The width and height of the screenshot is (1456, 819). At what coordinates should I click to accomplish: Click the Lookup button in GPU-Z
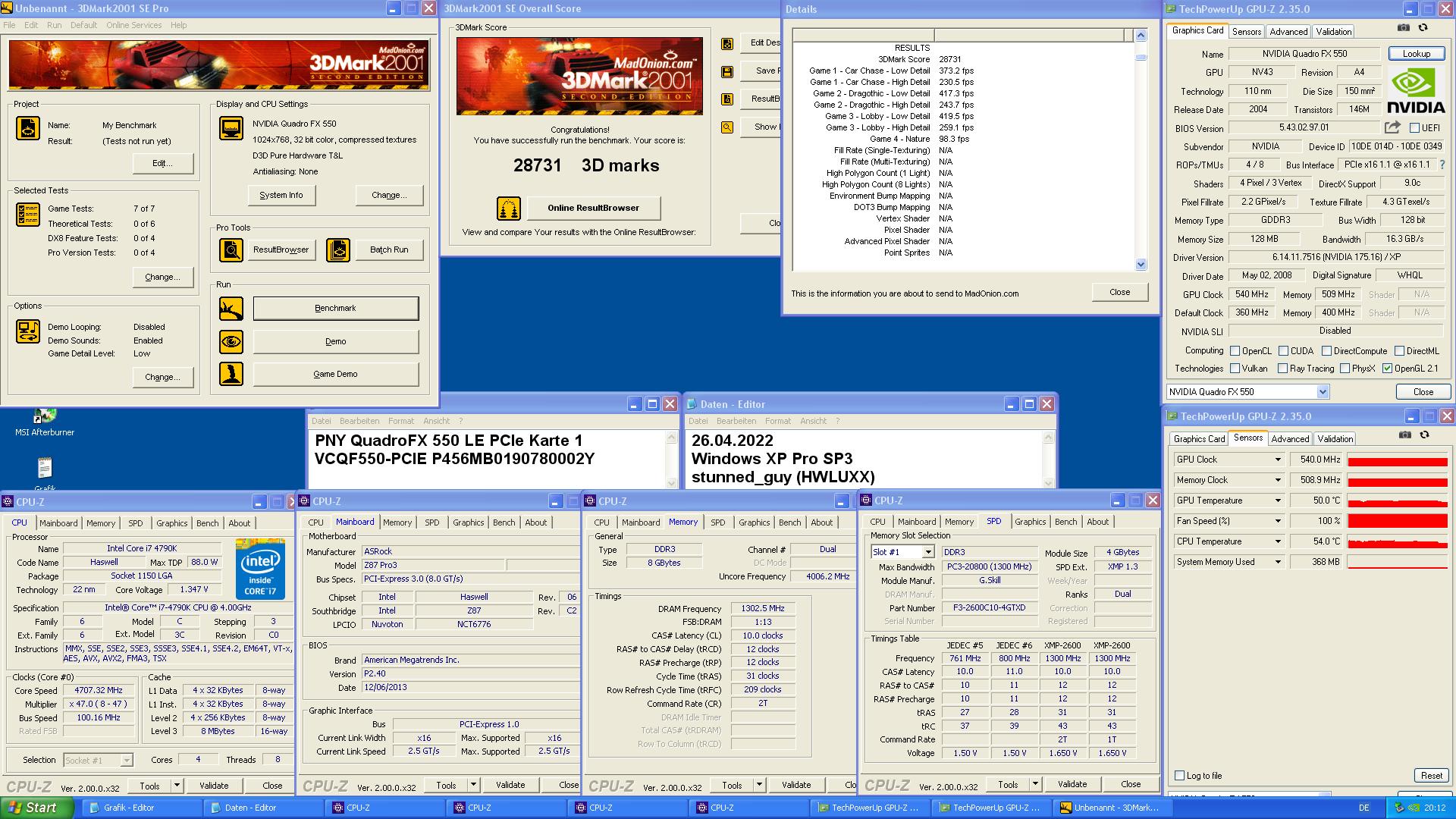coord(1416,54)
